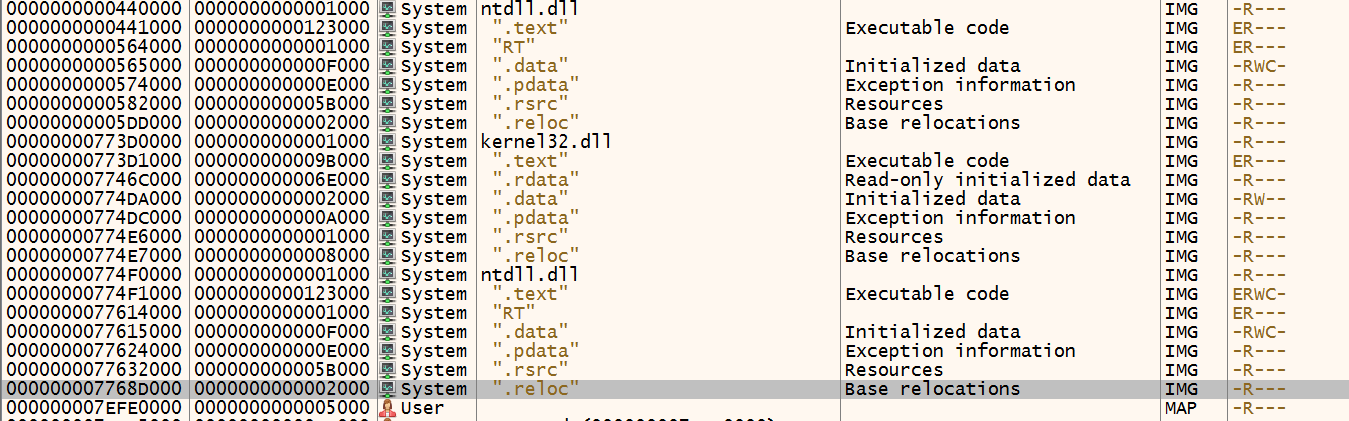
Task: Click the System icon in row 0000000000564000
Action: [388, 47]
